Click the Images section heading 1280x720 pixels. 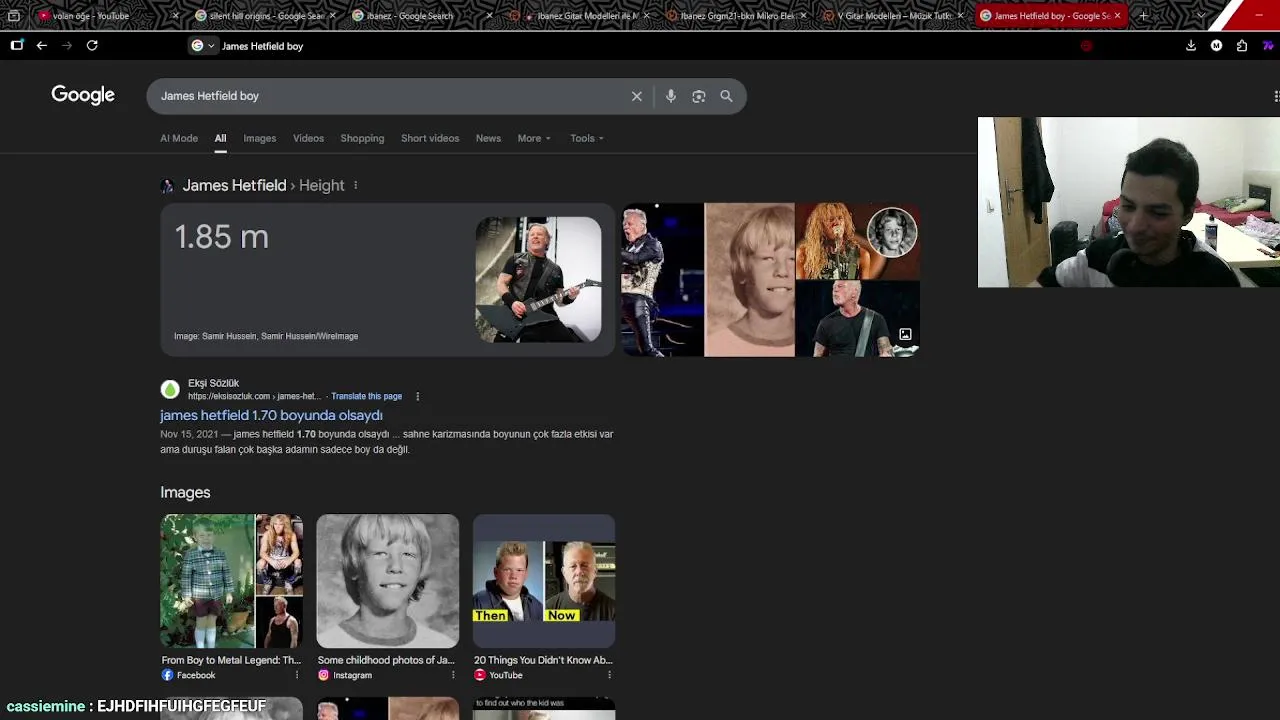[185, 492]
